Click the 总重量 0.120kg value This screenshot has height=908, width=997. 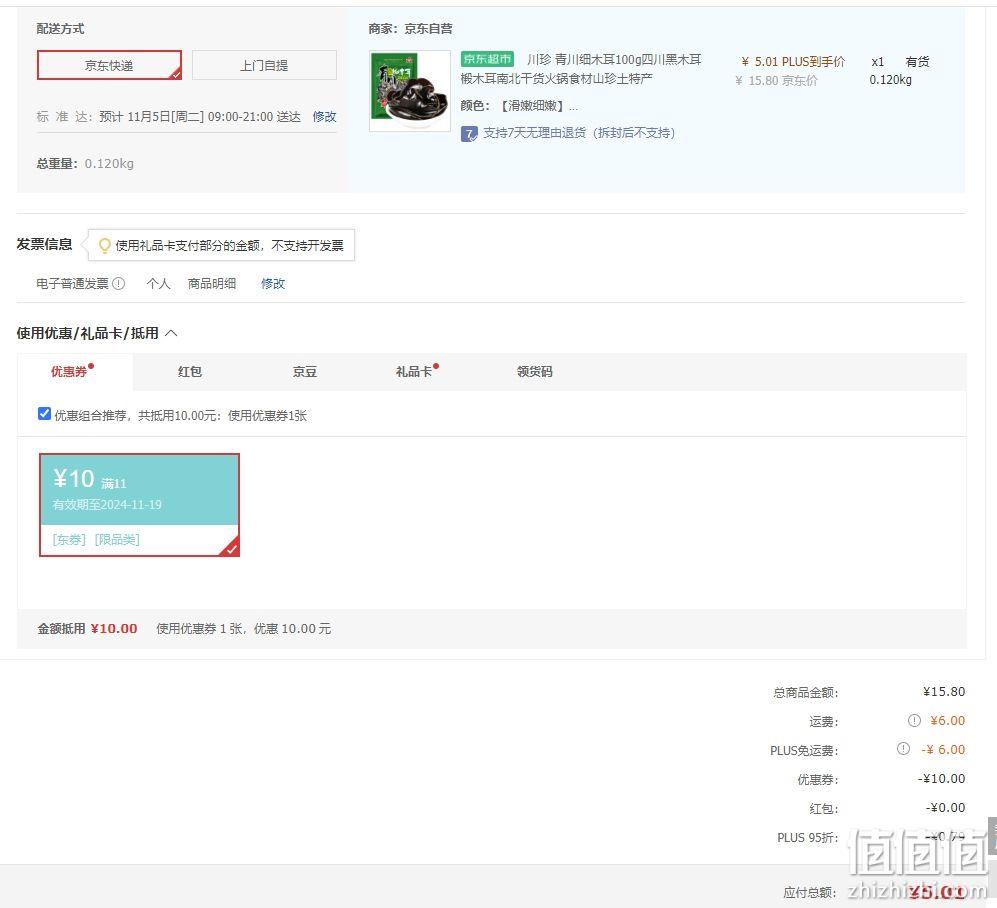click(109, 163)
